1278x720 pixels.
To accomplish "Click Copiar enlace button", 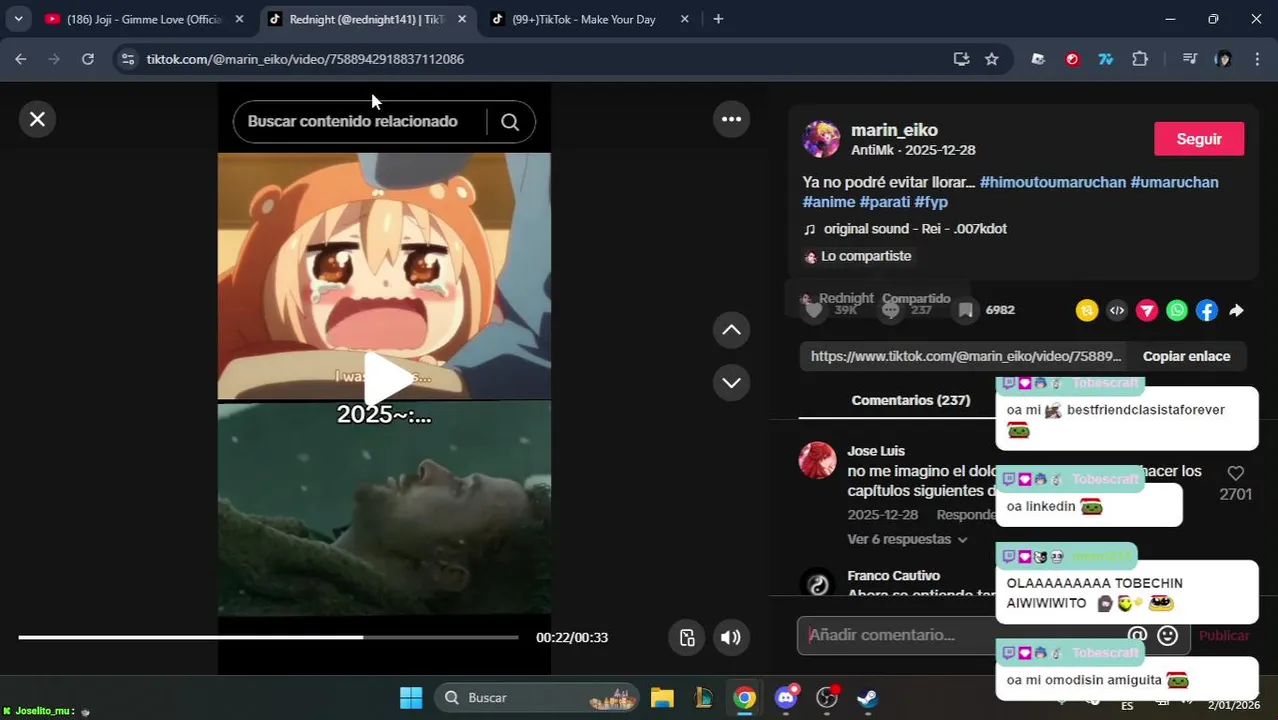I will 1186,356.
